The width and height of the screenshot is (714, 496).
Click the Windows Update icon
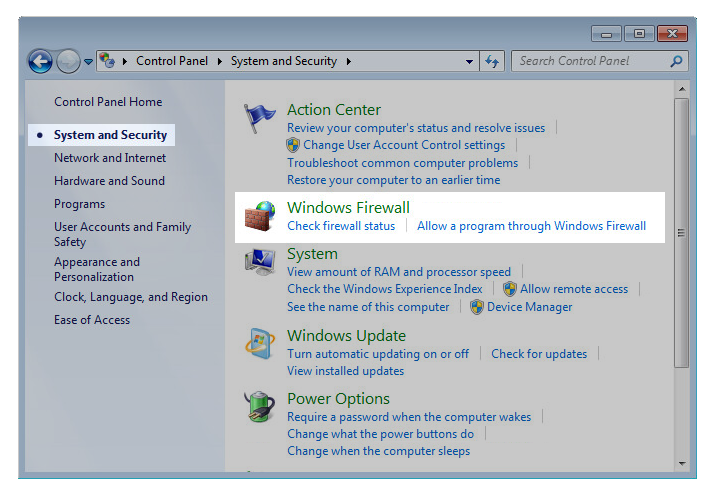pos(260,344)
